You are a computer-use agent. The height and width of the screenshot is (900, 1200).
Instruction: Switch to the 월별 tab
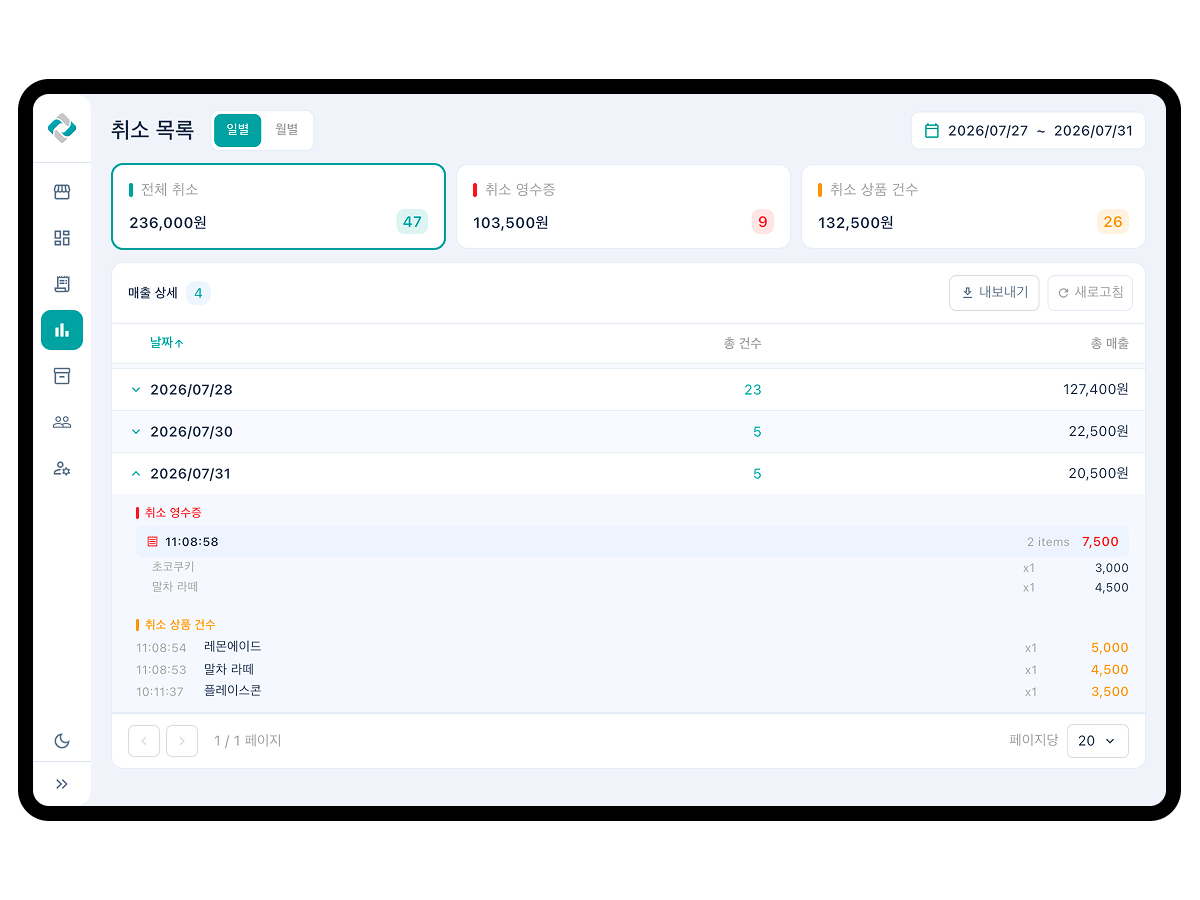pyautogui.click(x=287, y=130)
